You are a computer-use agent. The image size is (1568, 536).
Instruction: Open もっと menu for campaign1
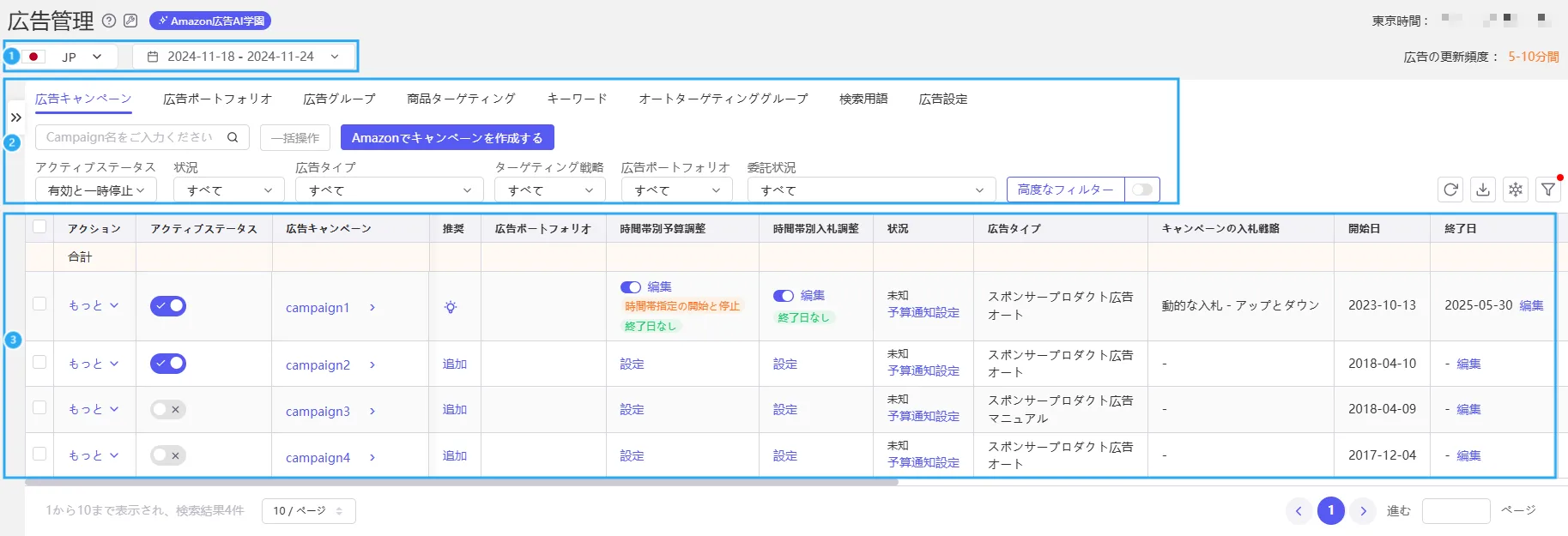click(93, 305)
